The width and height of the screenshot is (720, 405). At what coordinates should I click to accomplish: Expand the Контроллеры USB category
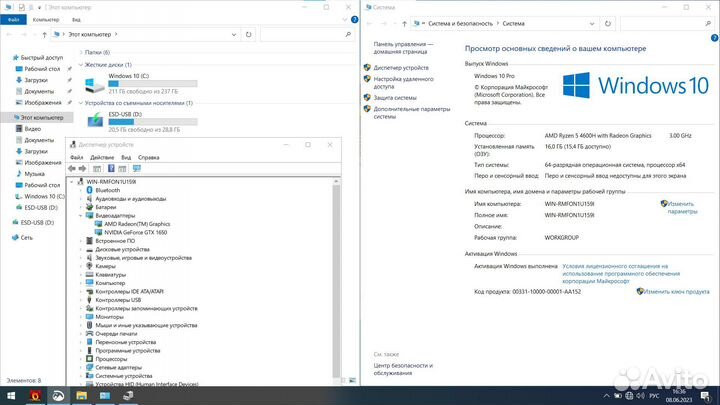[81, 300]
